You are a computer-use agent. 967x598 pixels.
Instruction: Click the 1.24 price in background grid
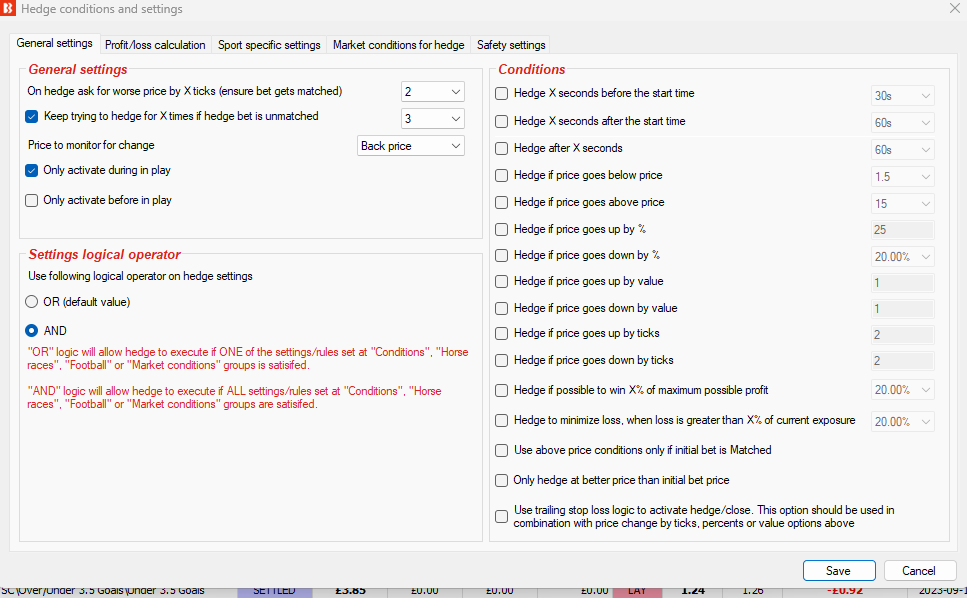click(693, 591)
